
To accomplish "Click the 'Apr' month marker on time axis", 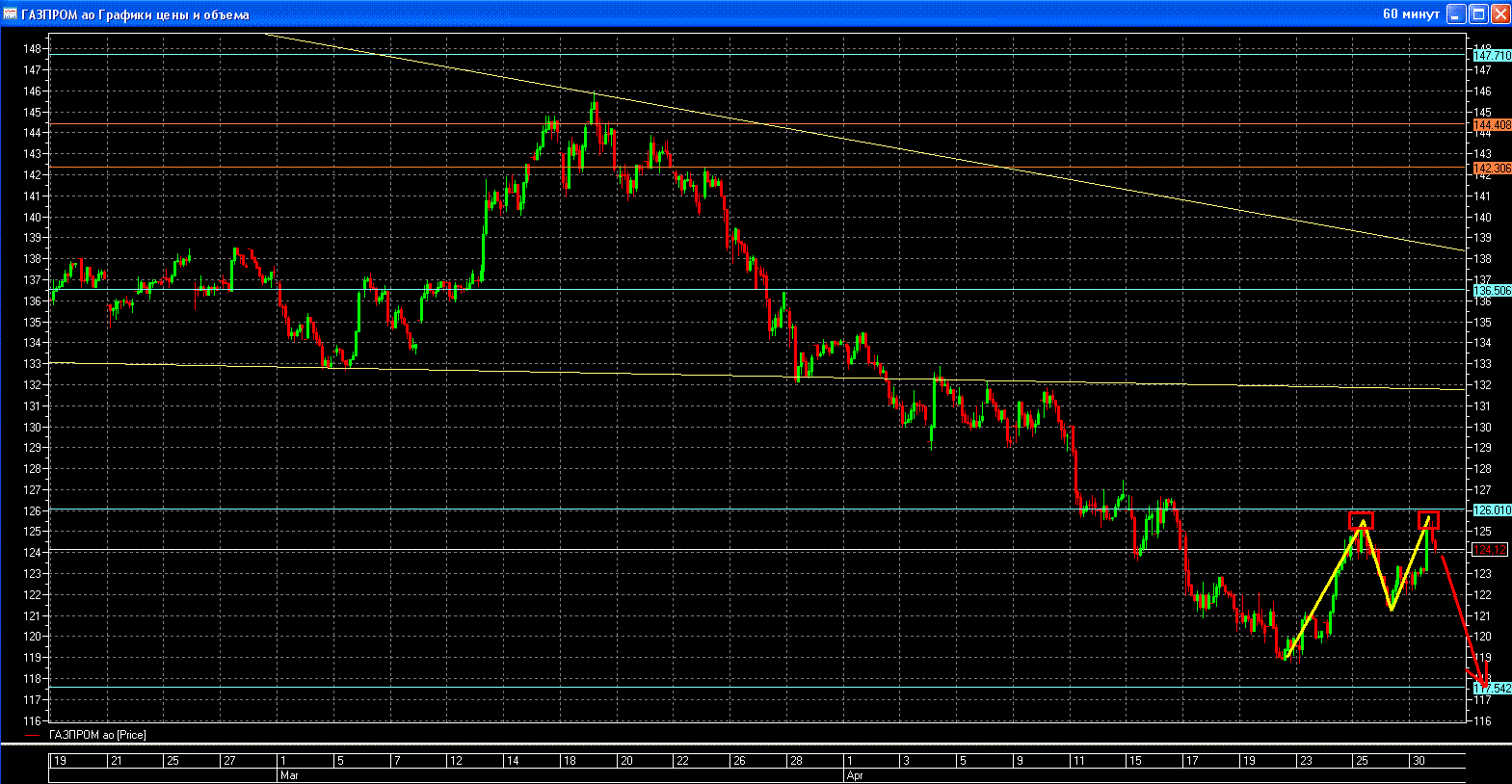I will click(x=854, y=774).
